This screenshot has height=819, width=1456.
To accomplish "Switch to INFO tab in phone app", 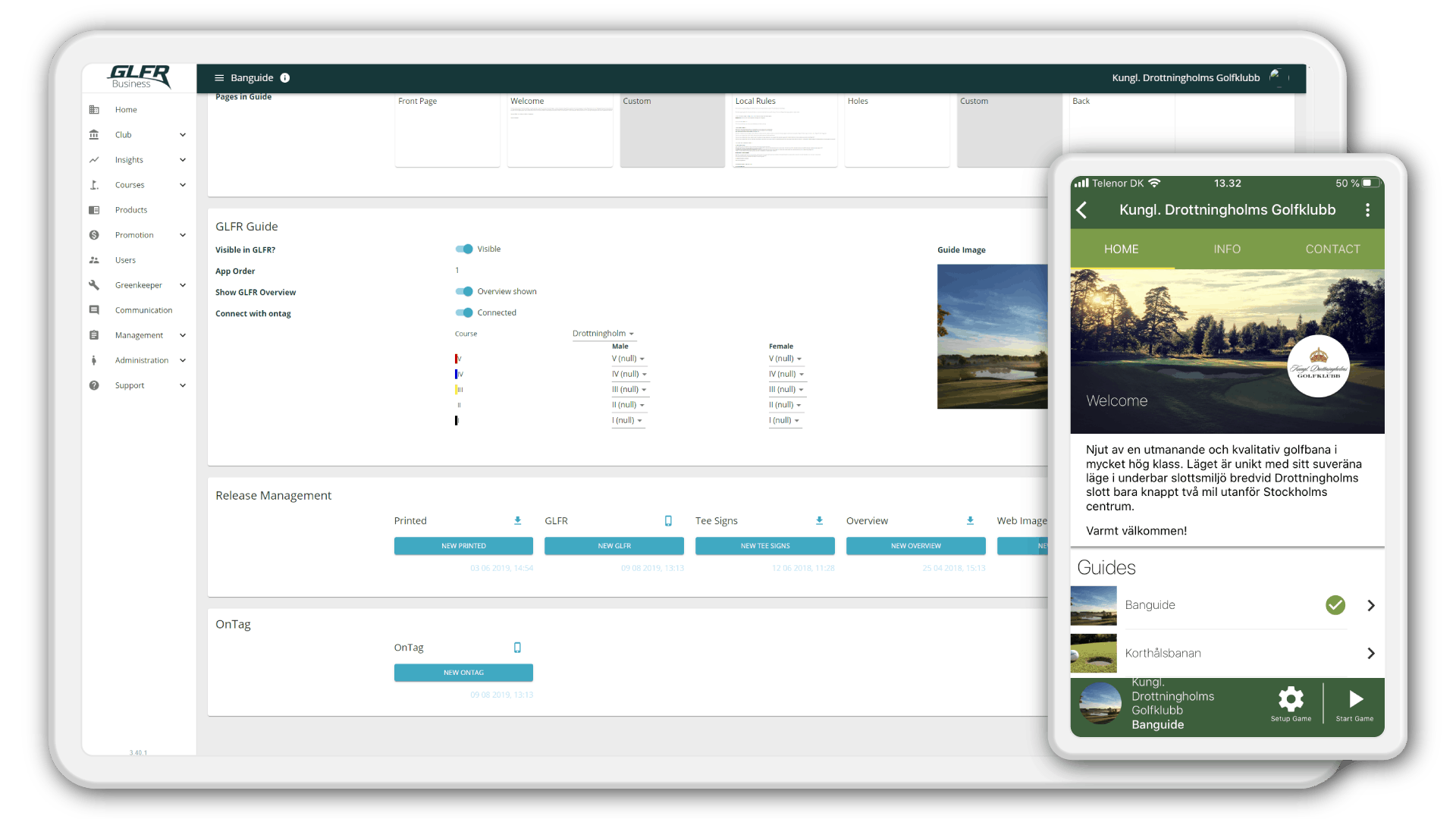I will (1227, 249).
